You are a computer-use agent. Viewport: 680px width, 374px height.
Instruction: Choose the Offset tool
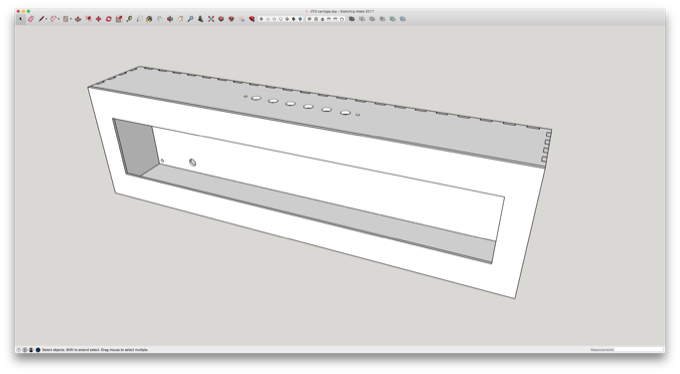click(88, 19)
